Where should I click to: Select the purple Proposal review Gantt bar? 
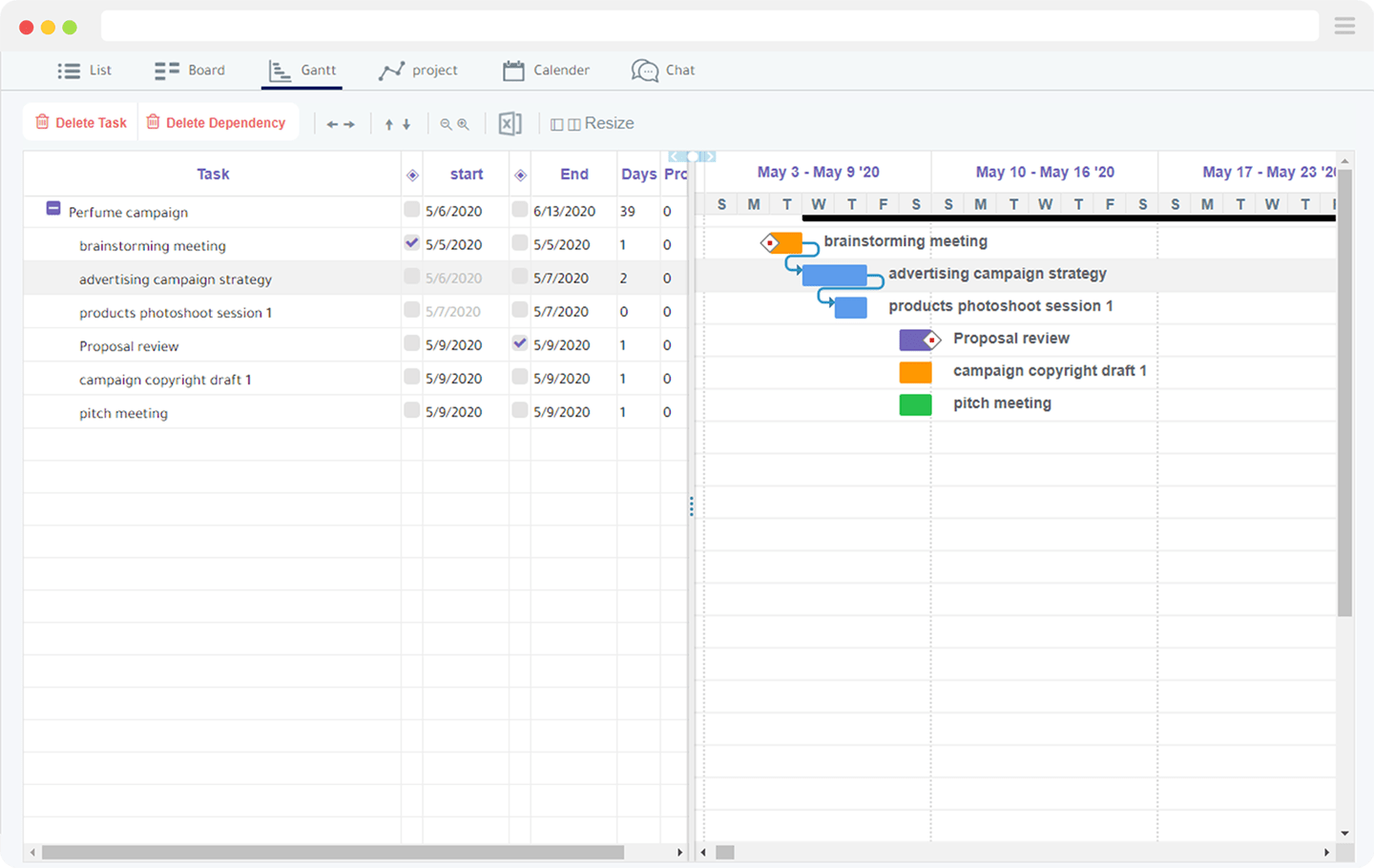click(x=916, y=340)
